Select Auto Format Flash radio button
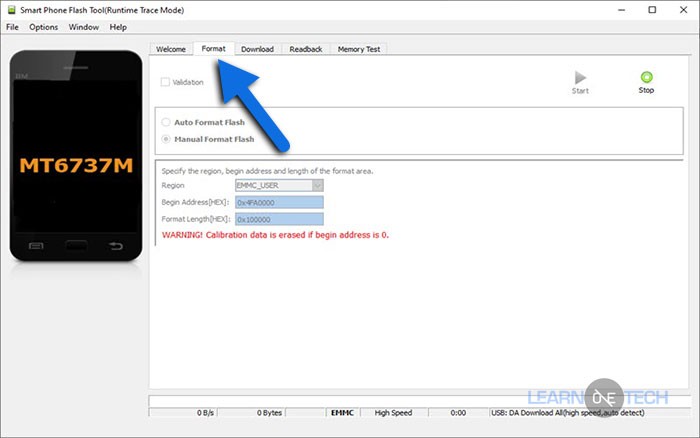The image size is (700, 438). pos(166,122)
